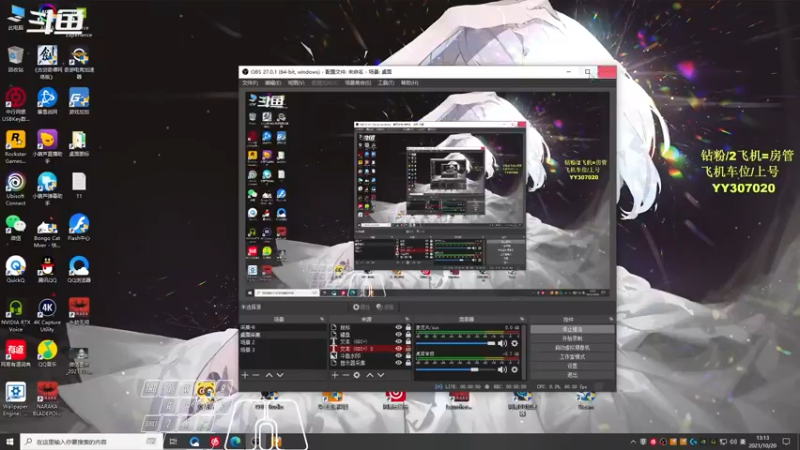Pop out the 混音器 dock panel

pyautogui.click(x=521, y=319)
